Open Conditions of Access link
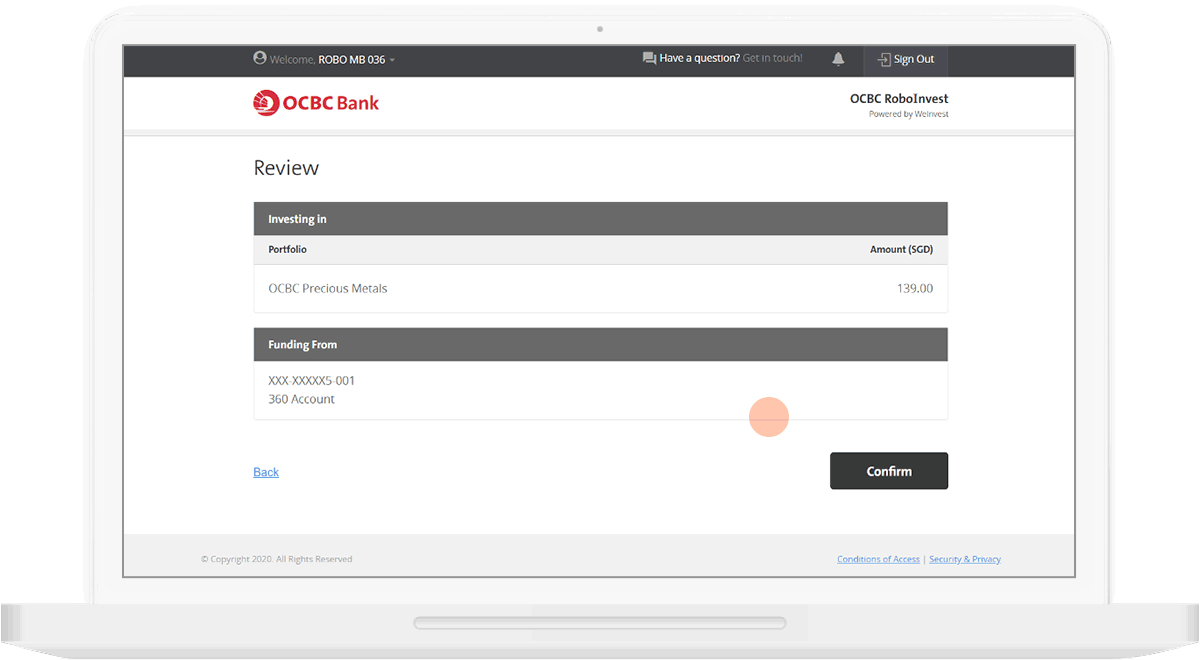The image size is (1200, 660). click(878, 559)
